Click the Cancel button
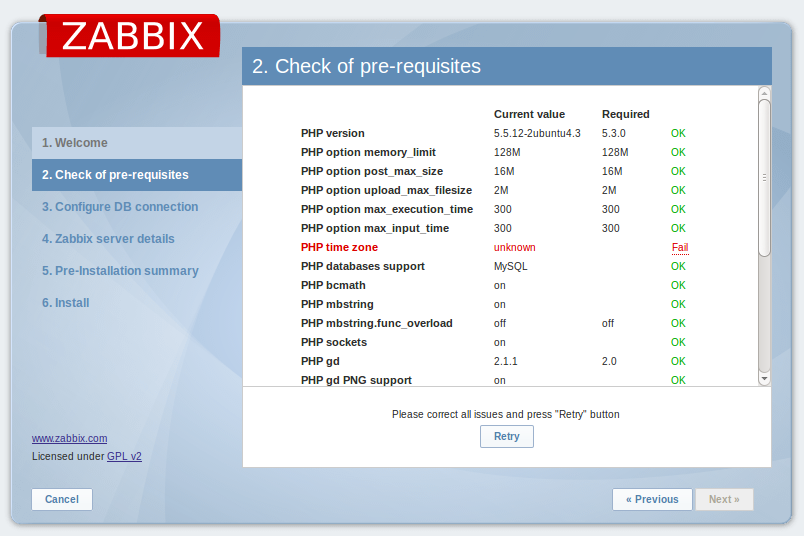 pyautogui.click(x=62, y=499)
